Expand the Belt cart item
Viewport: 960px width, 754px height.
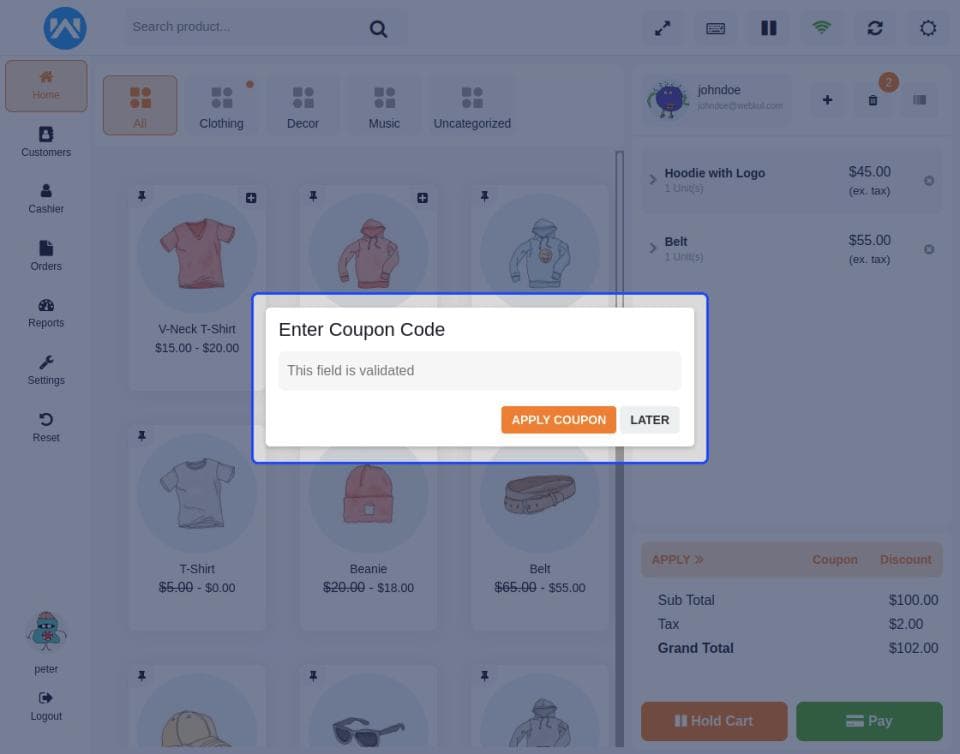point(653,248)
